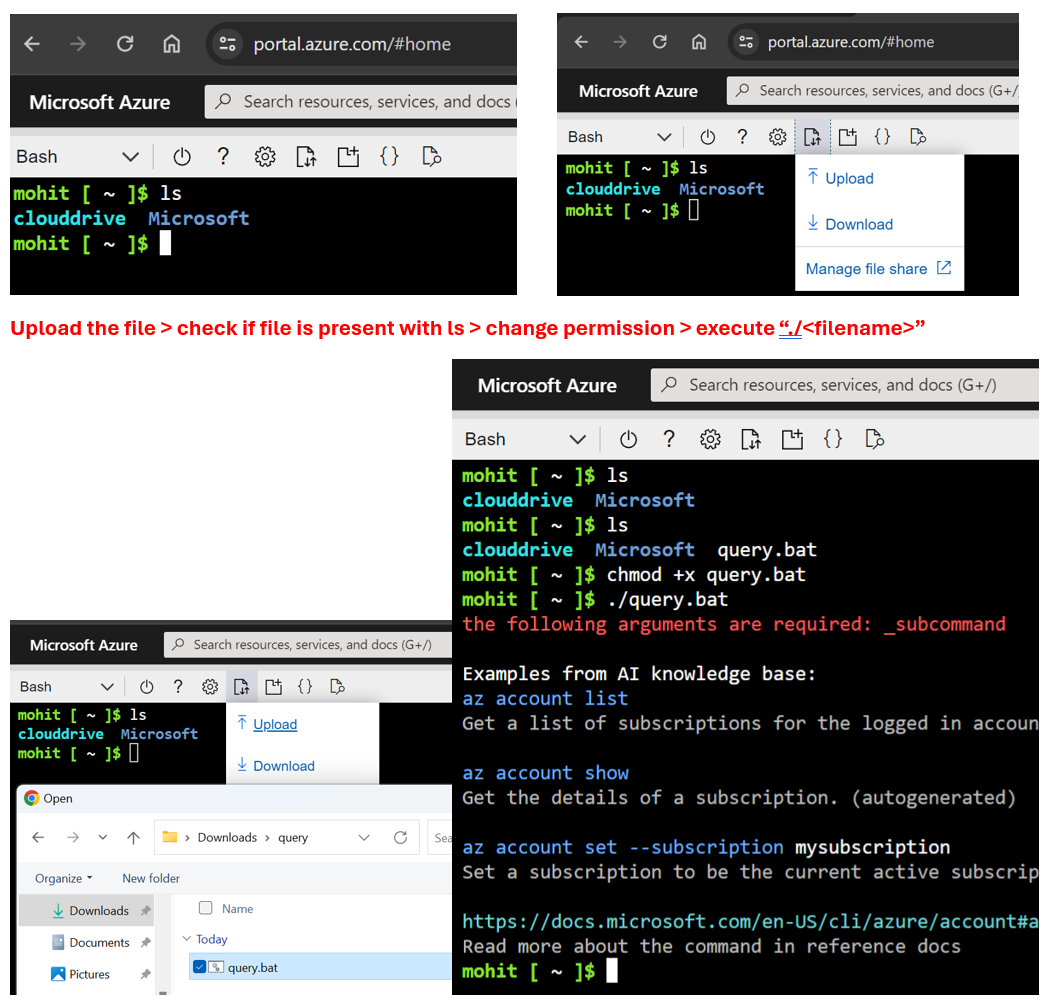
Task: Open settings gear in chmod query.bat screenshot
Action: (710, 439)
